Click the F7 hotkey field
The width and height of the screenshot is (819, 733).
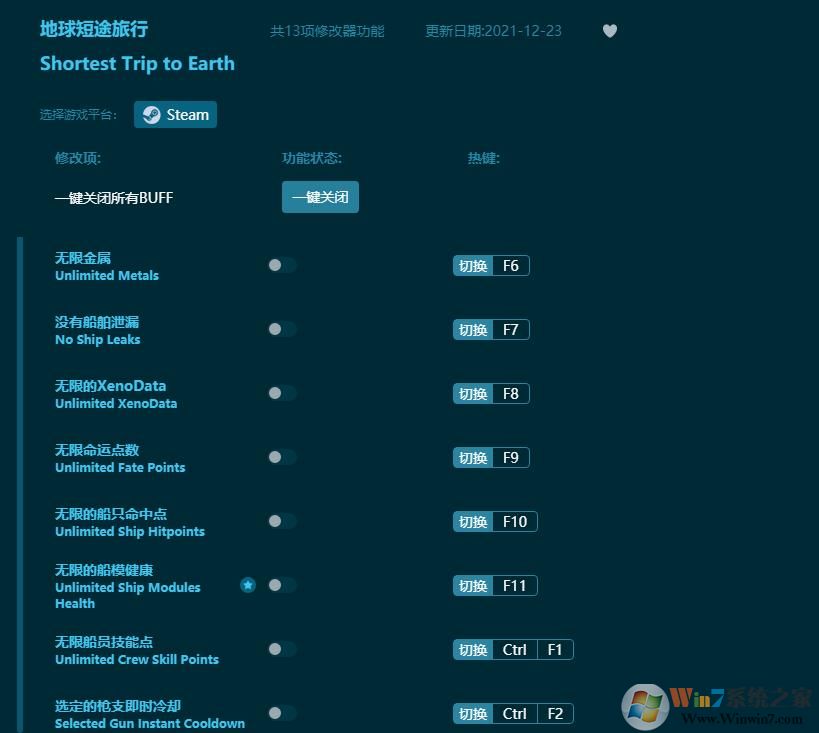tap(511, 330)
